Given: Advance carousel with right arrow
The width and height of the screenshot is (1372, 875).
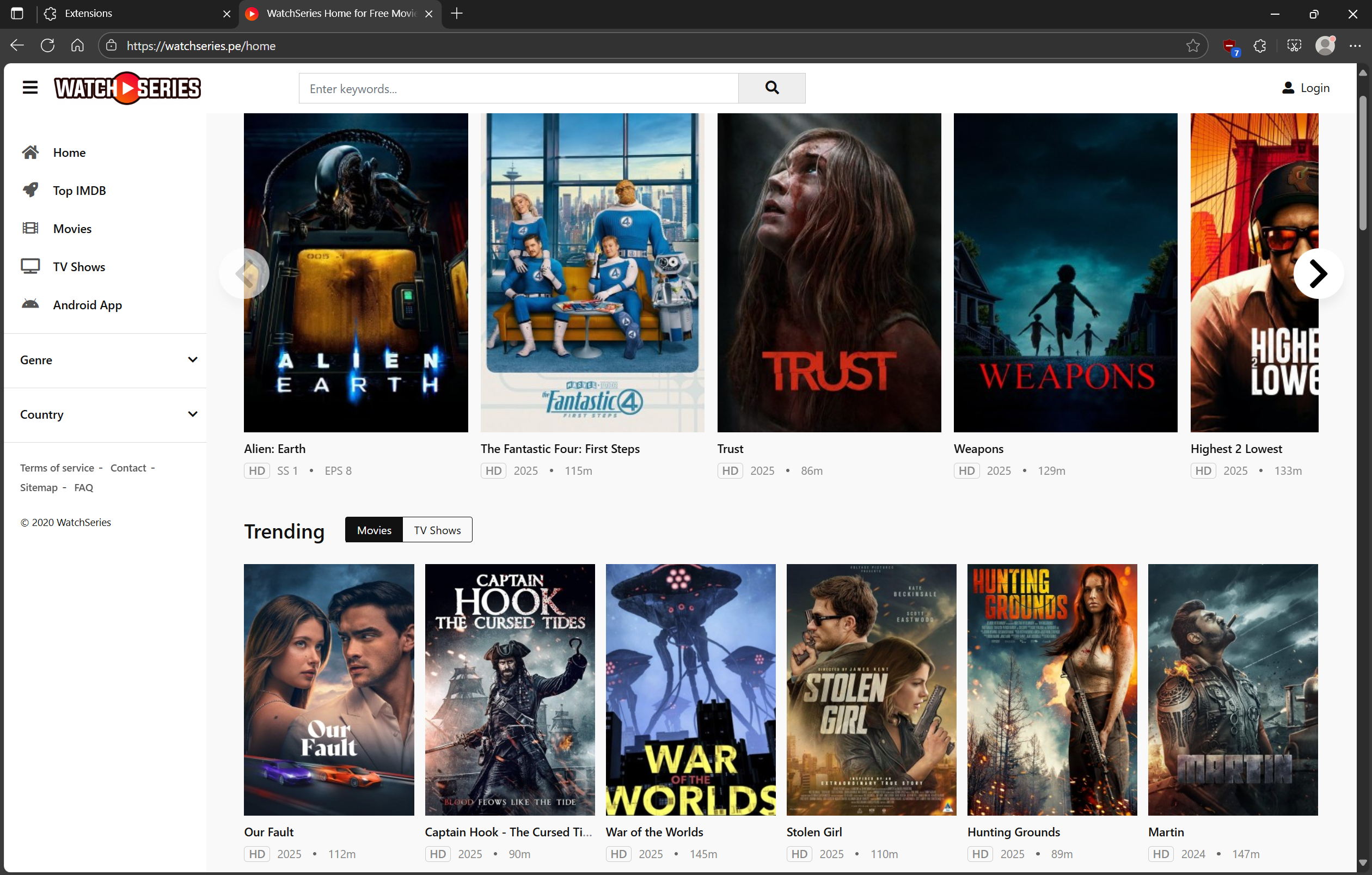Looking at the screenshot, I should coord(1318,274).
